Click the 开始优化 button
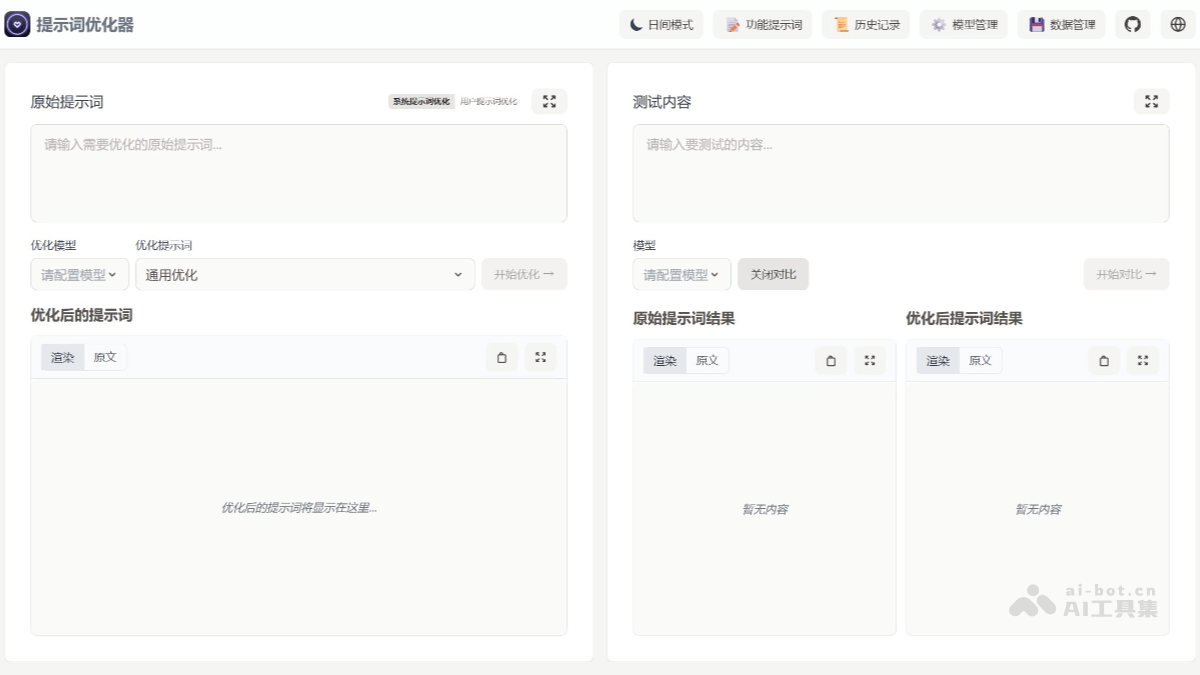The height and width of the screenshot is (675, 1200). tap(524, 273)
